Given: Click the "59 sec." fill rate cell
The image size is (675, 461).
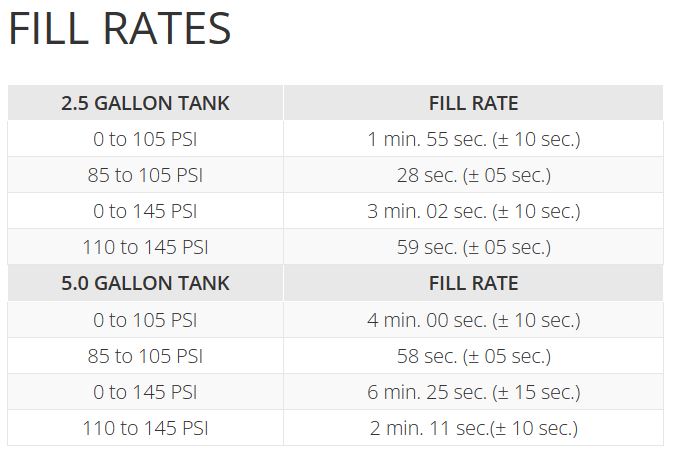Looking at the screenshot, I should [473, 247].
